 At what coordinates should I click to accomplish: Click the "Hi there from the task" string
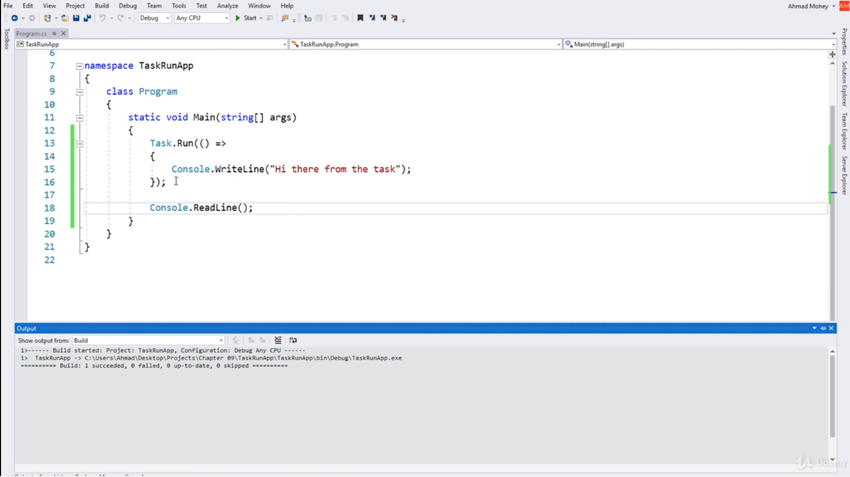335,169
